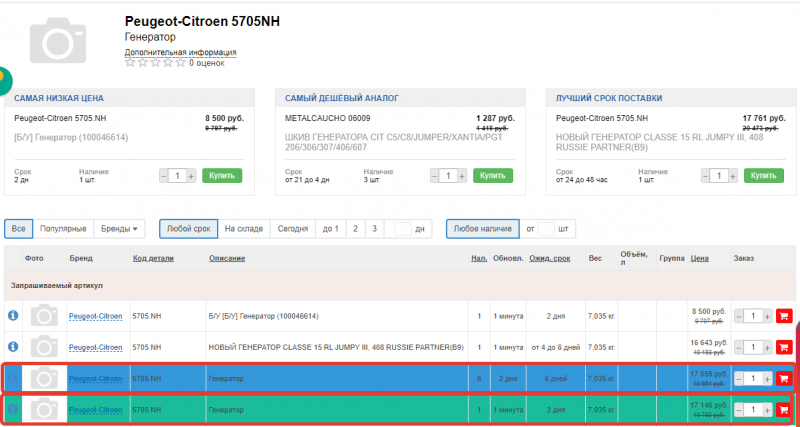Rate product using the star rating

click(x=156, y=63)
